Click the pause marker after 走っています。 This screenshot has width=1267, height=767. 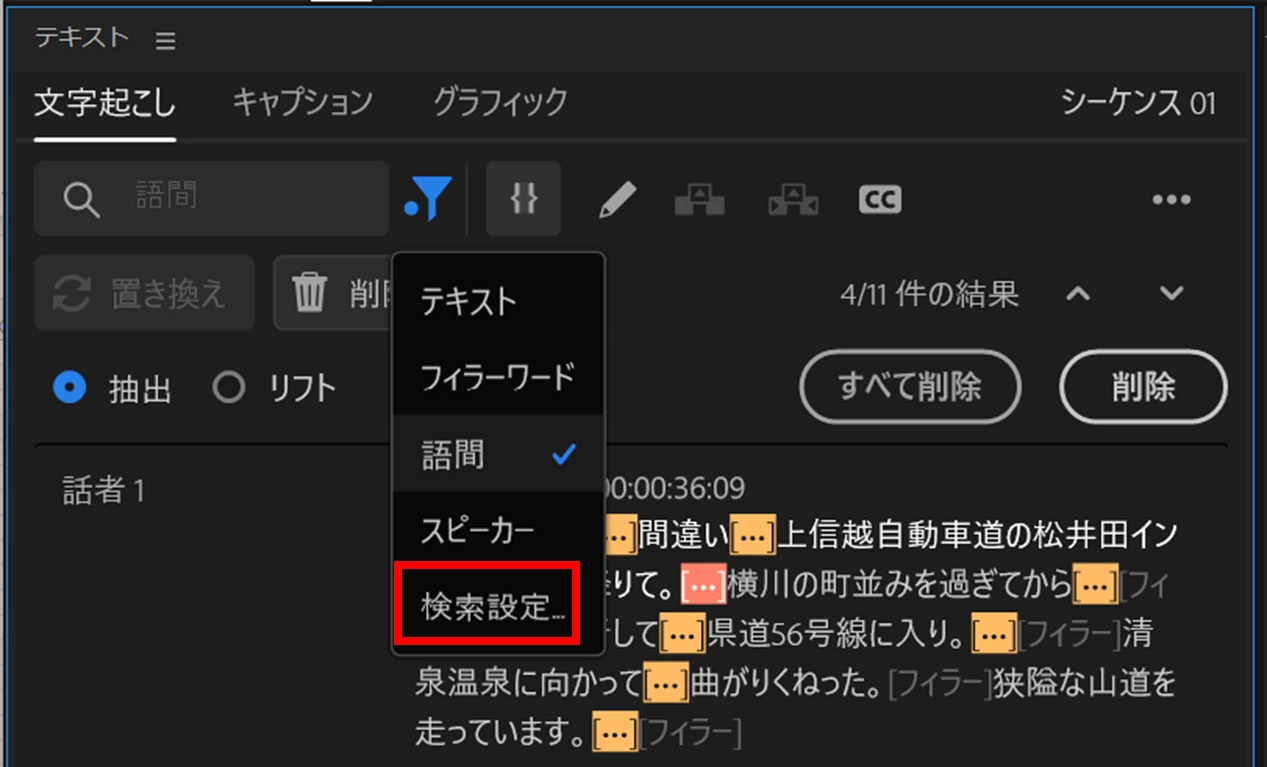615,734
